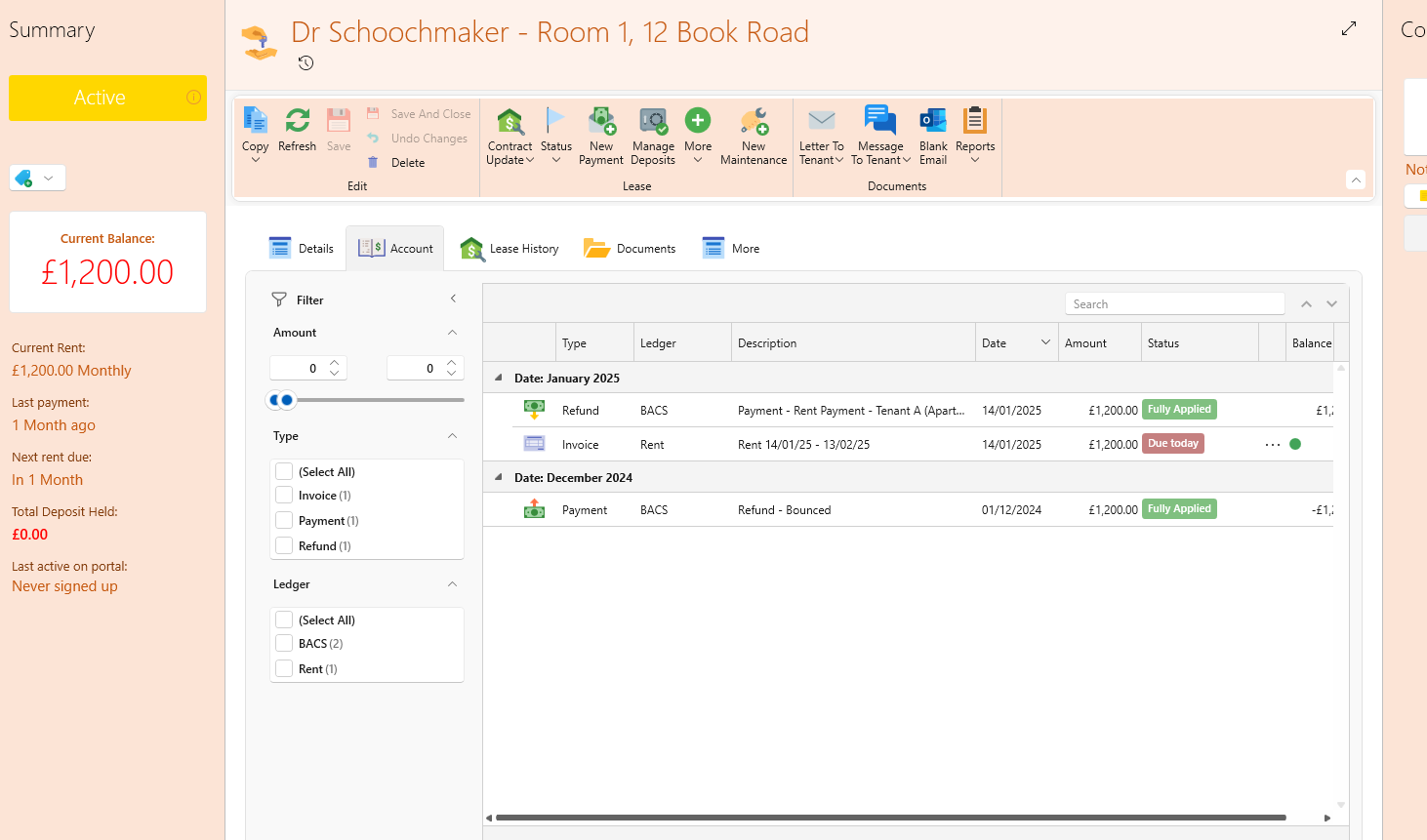Collapse the Ledger filter section

452,584
